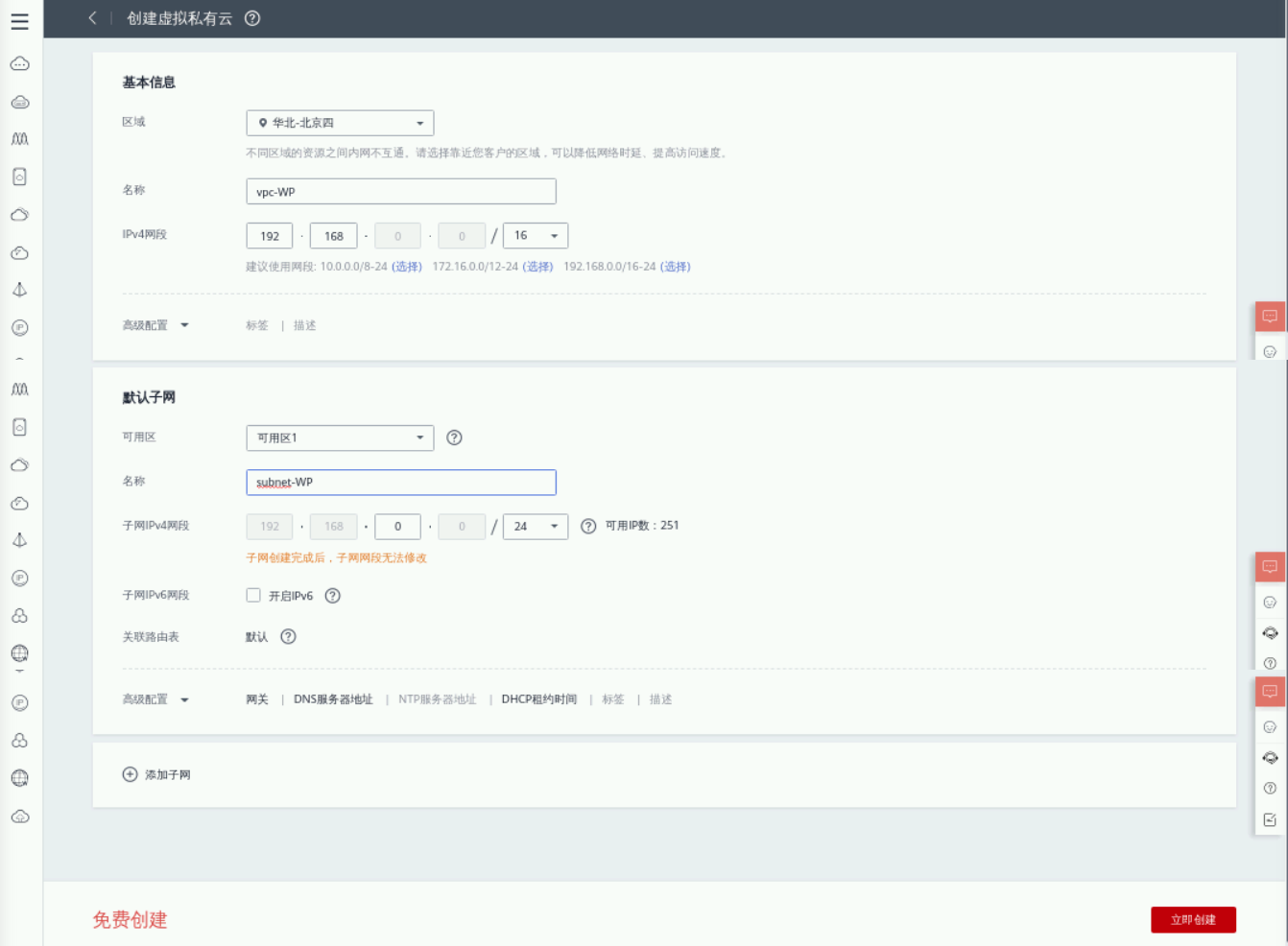Click the IPv4 first octet field 192

pos(270,235)
